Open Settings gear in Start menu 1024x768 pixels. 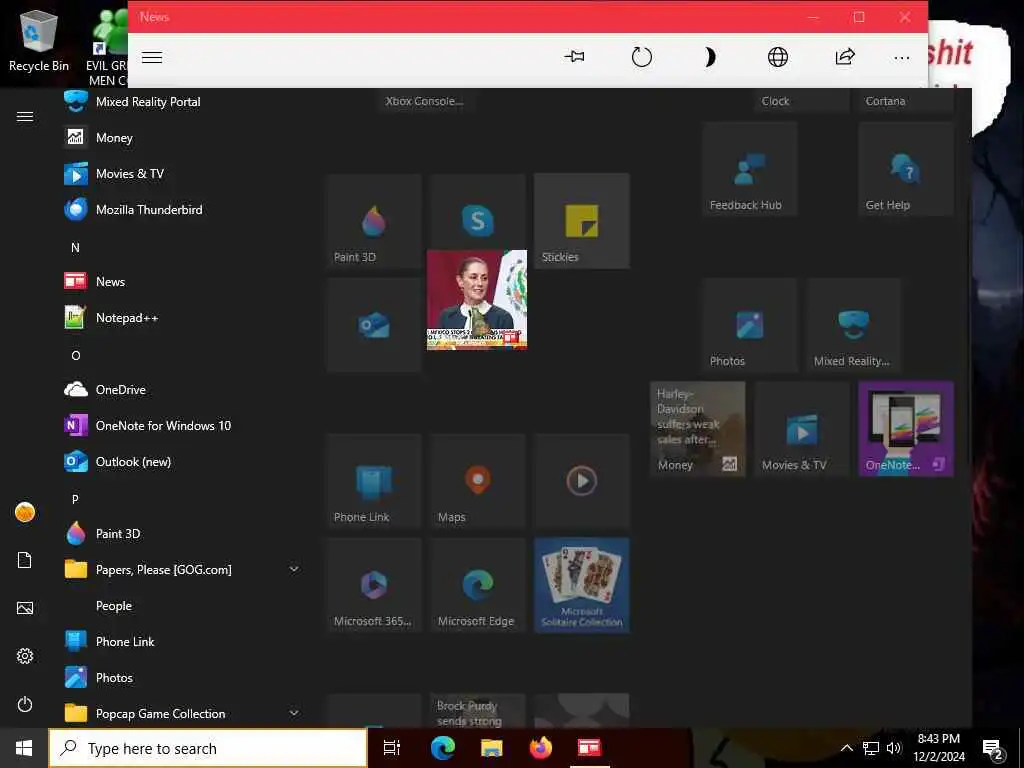click(25, 656)
